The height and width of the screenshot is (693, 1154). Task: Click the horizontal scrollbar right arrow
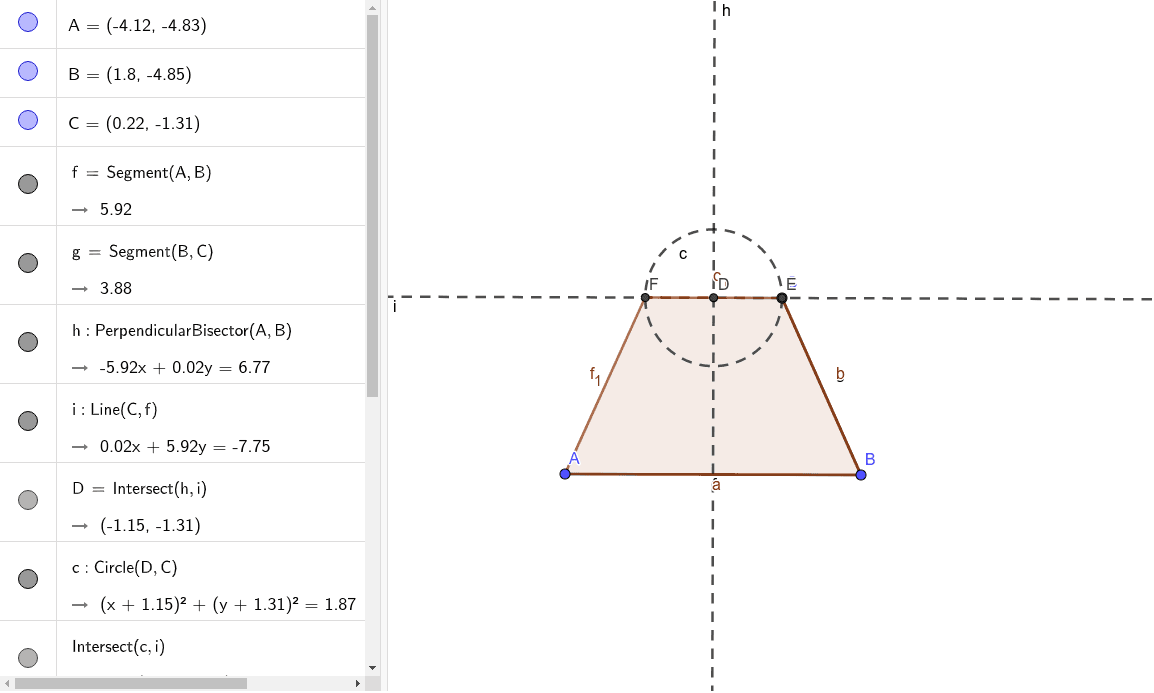(x=358, y=684)
